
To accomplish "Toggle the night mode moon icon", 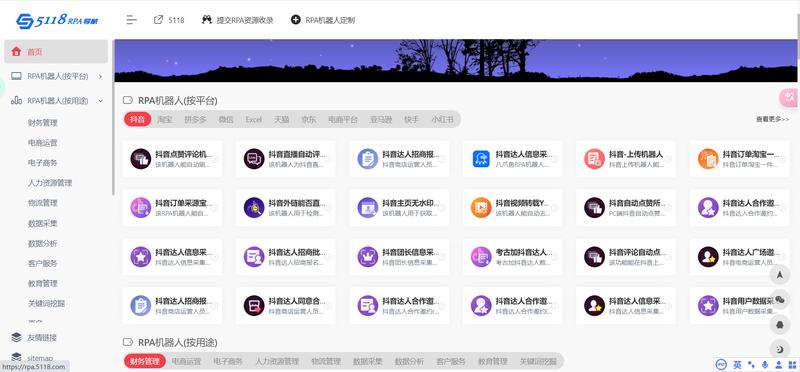I will coord(779,349).
